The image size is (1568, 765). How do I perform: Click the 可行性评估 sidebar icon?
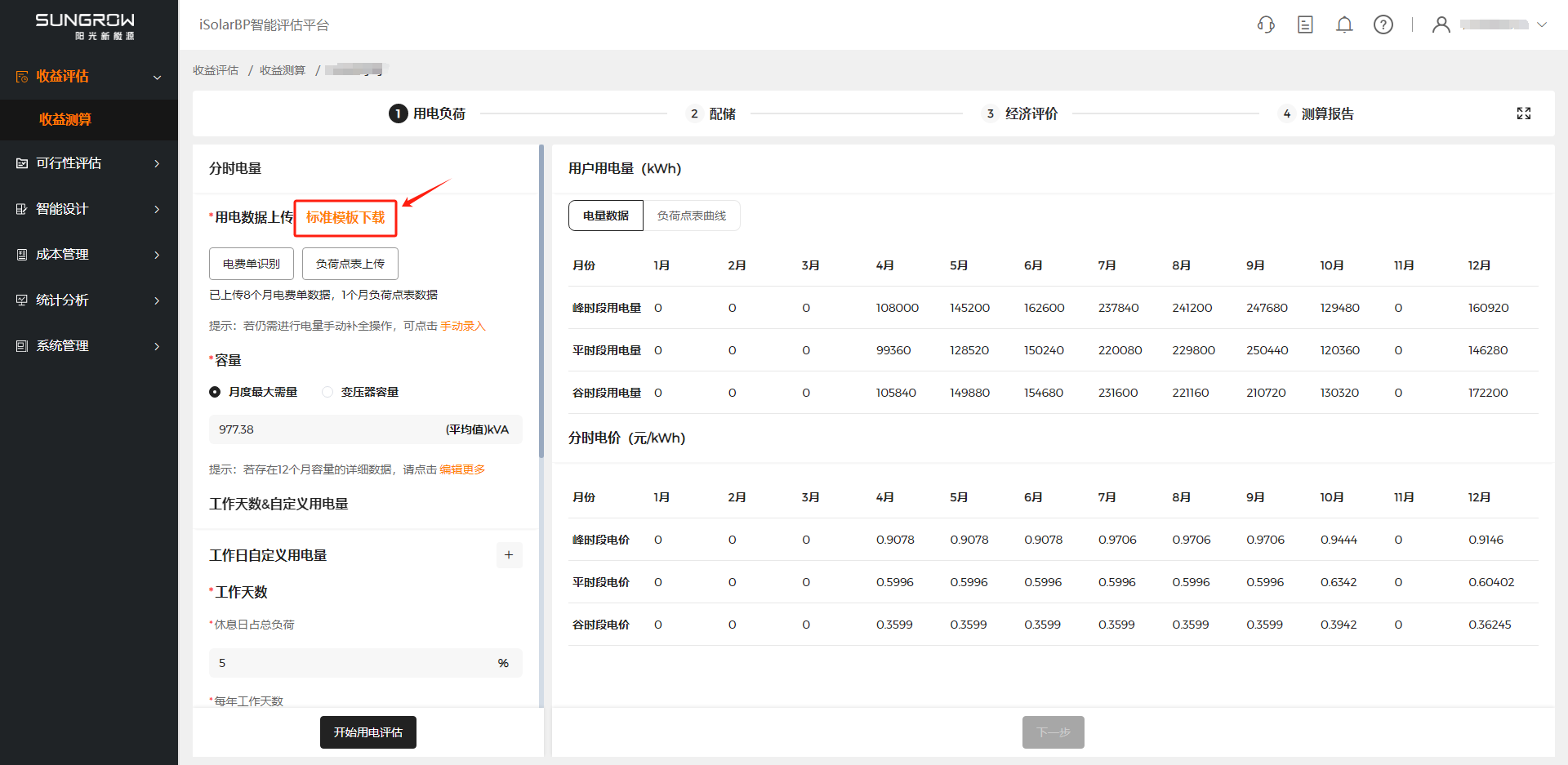(x=22, y=163)
